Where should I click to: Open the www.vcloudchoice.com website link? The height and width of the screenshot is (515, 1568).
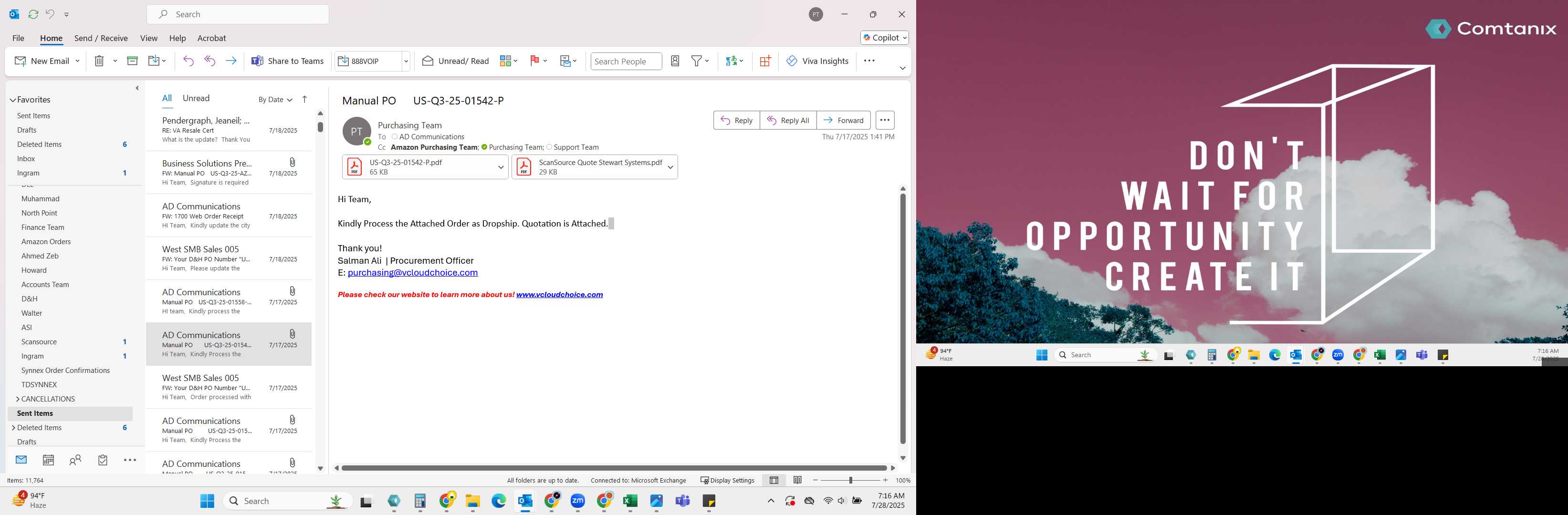(x=559, y=294)
